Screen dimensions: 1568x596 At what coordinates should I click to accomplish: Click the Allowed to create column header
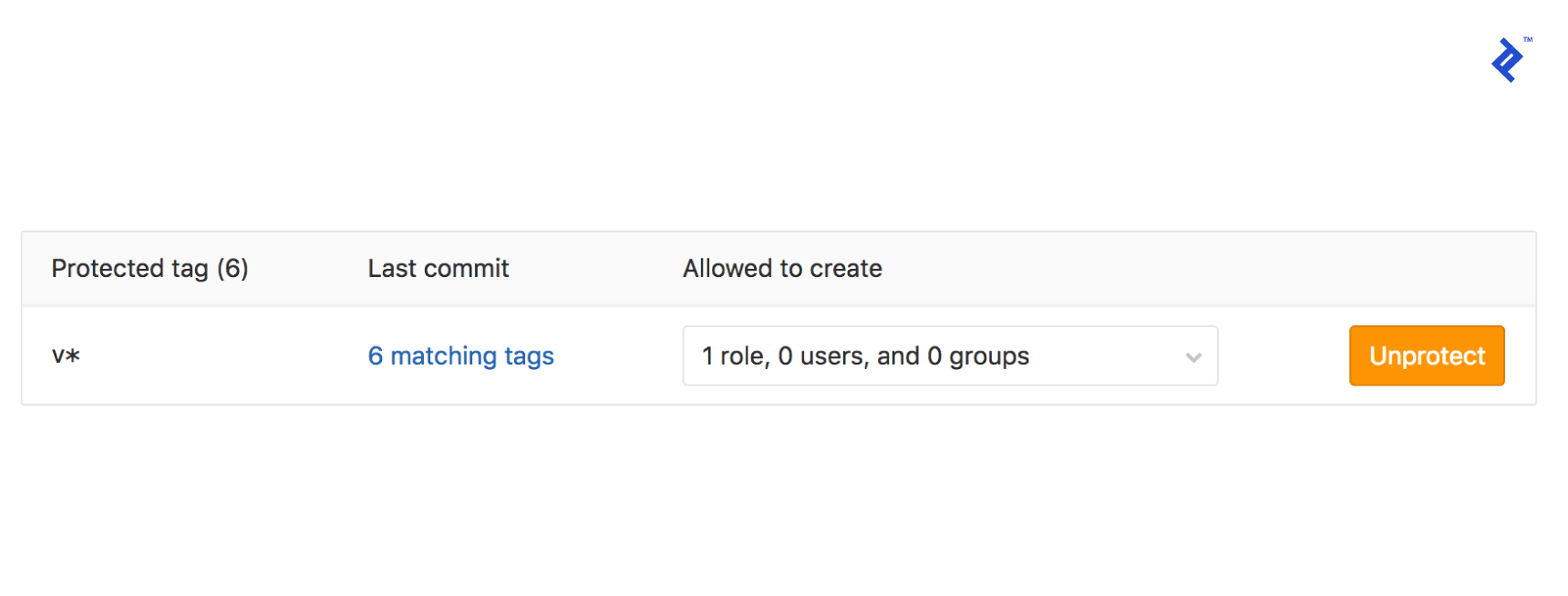[781, 268]
